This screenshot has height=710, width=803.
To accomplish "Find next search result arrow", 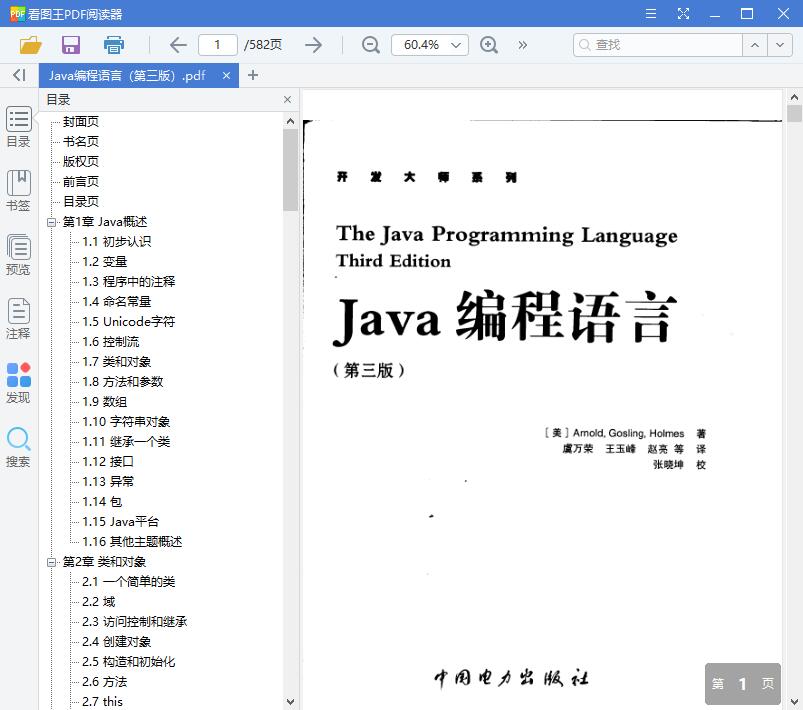I will [x=780, y=45].
